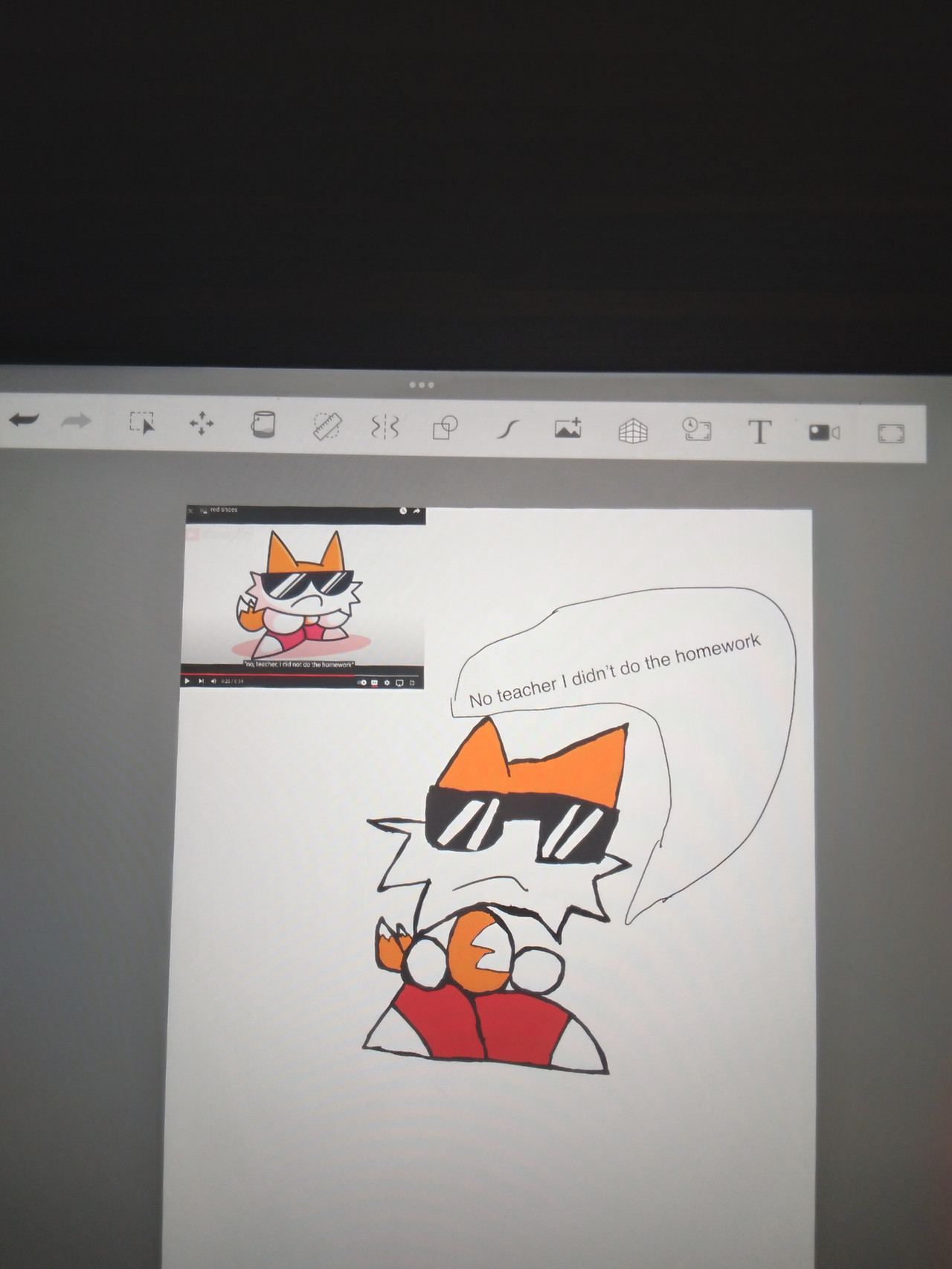The width and height of the screenshot is (952, 1269).
Task: Select the Selection marquee tool
Action: tap(141, 423)
